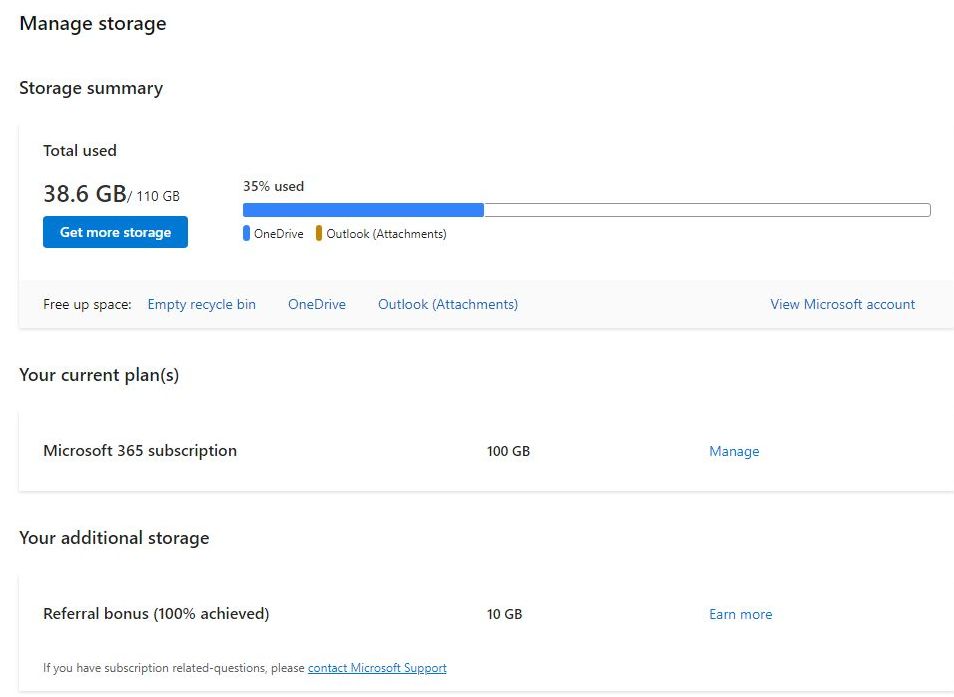Open Outlook (Attachments) free up space link
Screen dimensions: 954x697
[448, 304]
